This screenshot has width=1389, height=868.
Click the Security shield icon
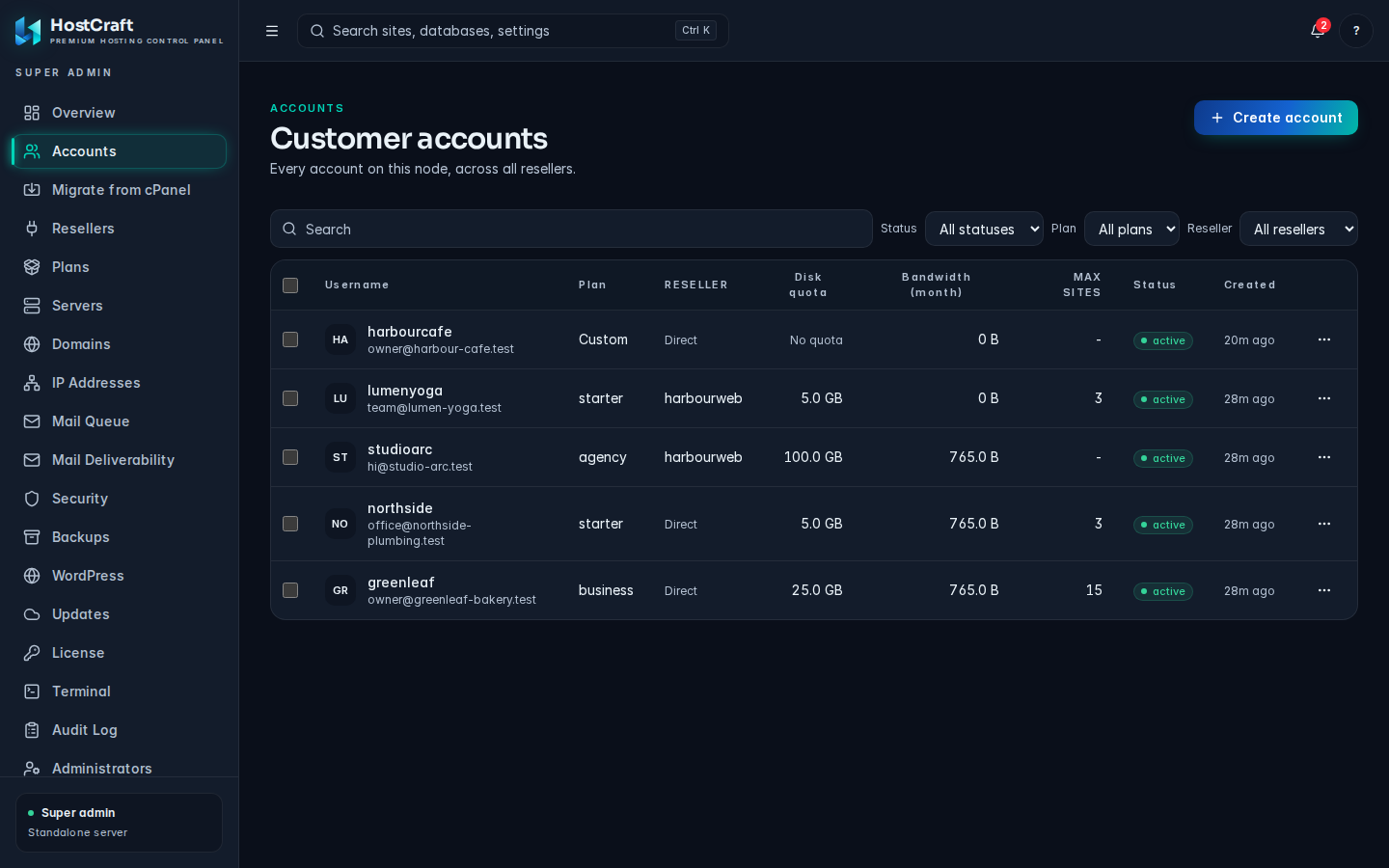[x=32, y=499]
